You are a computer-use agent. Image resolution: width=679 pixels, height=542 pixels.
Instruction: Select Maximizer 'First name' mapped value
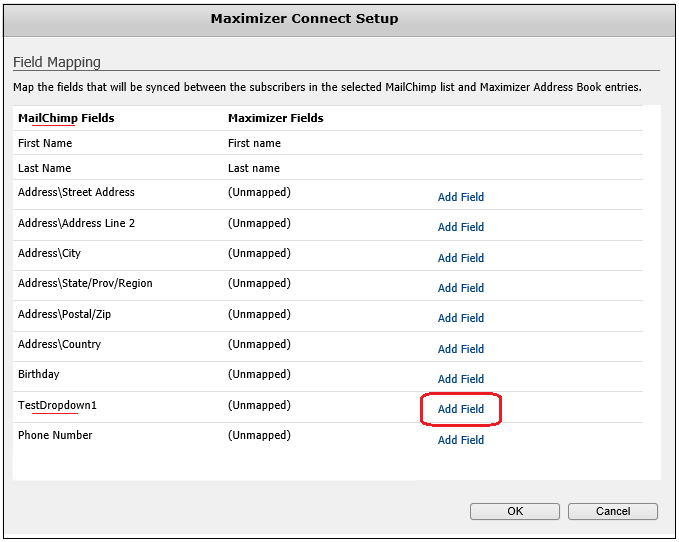pyautogui.click(x=255, y=143)
